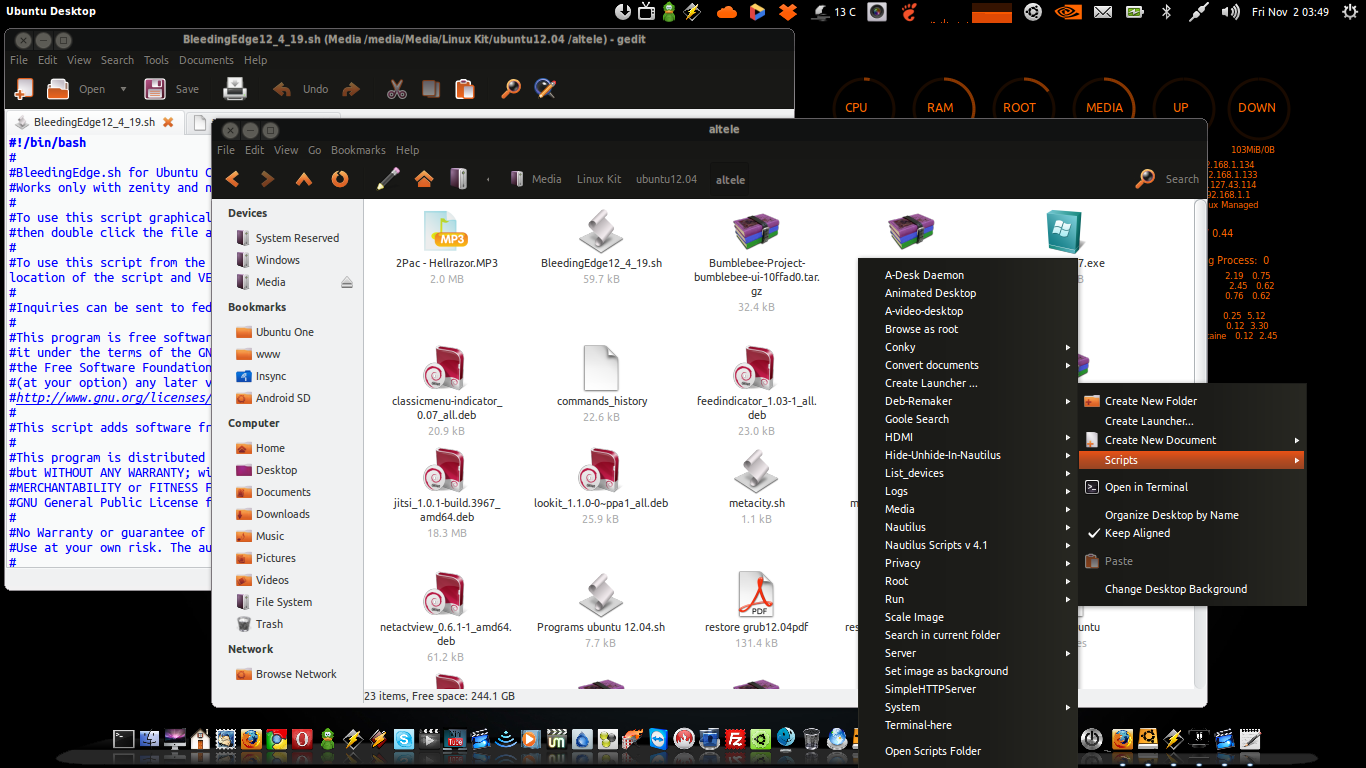Choose Open Scripts Folder menu entry
This screenshot has height=768, width=1366.
point(967,751)
